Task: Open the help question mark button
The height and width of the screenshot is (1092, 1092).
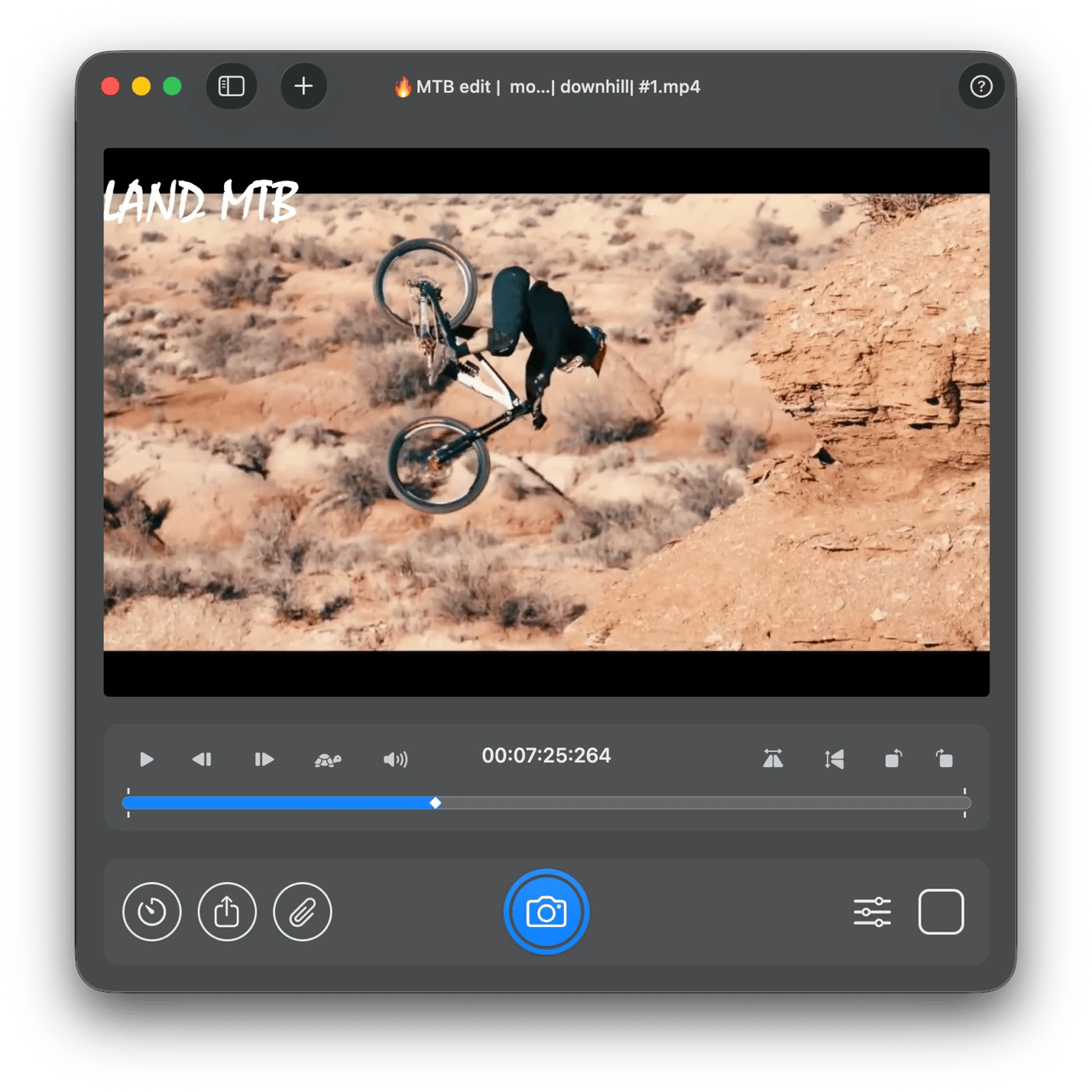Action: tap(981, 86)
